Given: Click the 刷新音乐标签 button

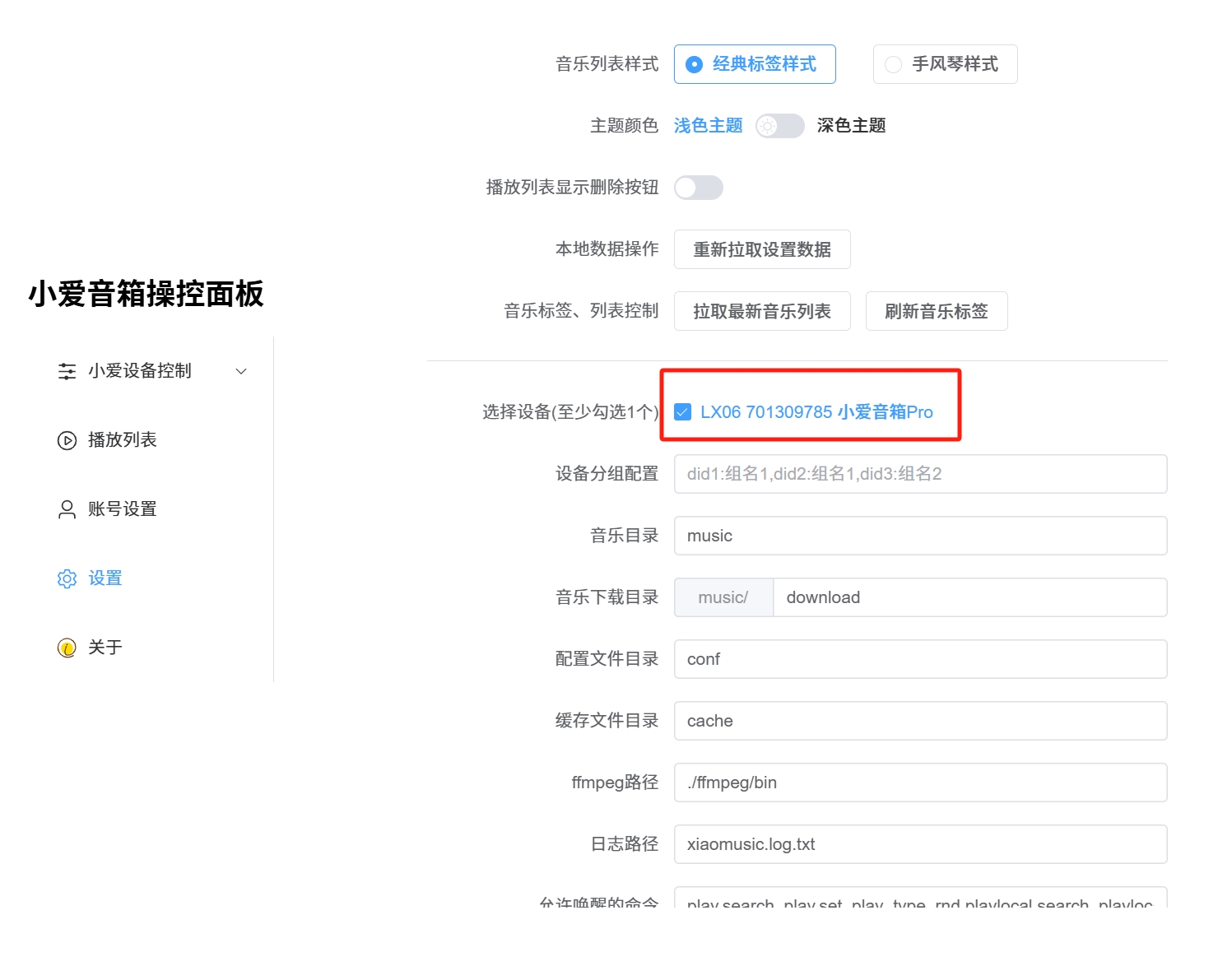Looking at the screenshot, I should [x=936, y=311].
